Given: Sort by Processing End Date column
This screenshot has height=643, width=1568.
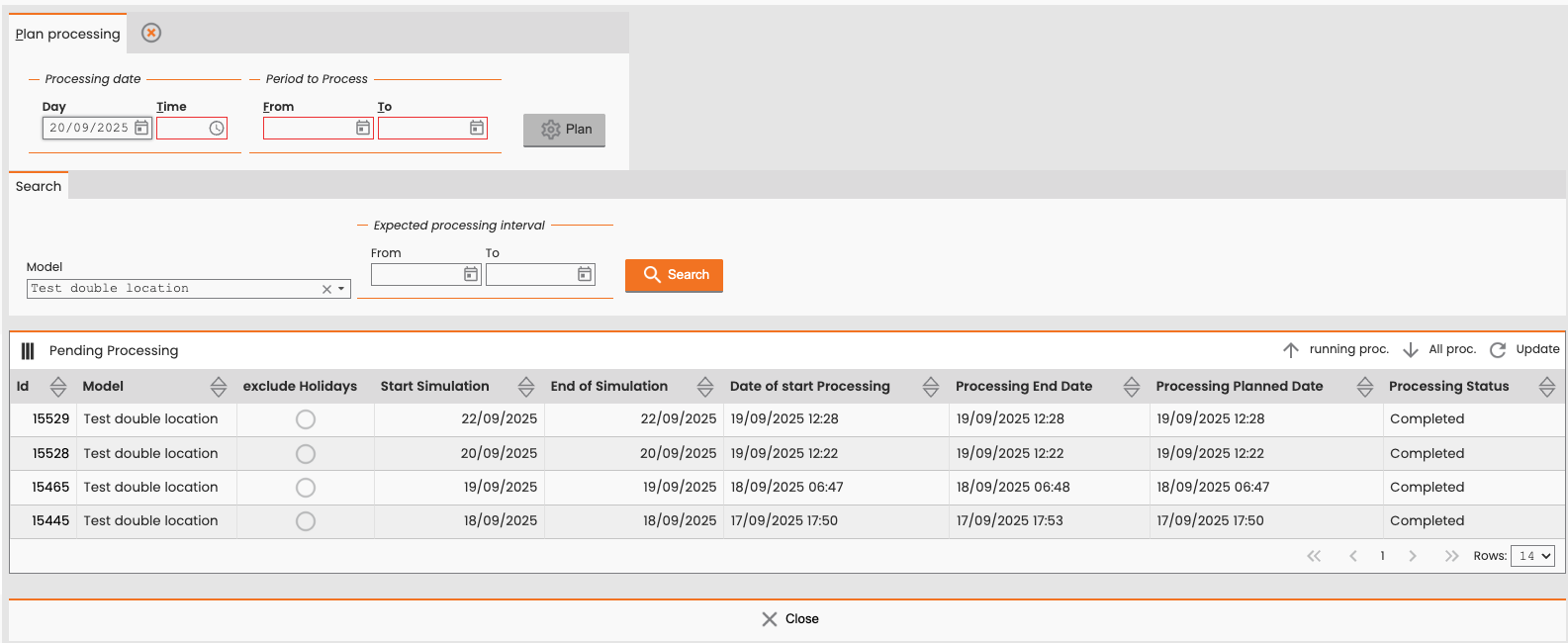Looking at the screenshot, I should click(x=1132, y=387).
